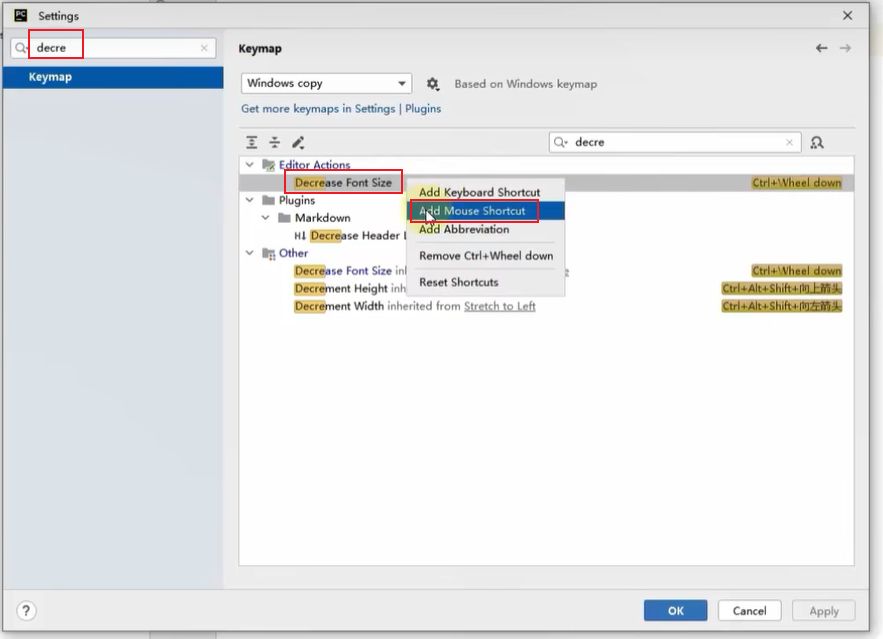Collapse the Plugins tree node
This screenshot has width=883, height=639.
tap(250, 200)
